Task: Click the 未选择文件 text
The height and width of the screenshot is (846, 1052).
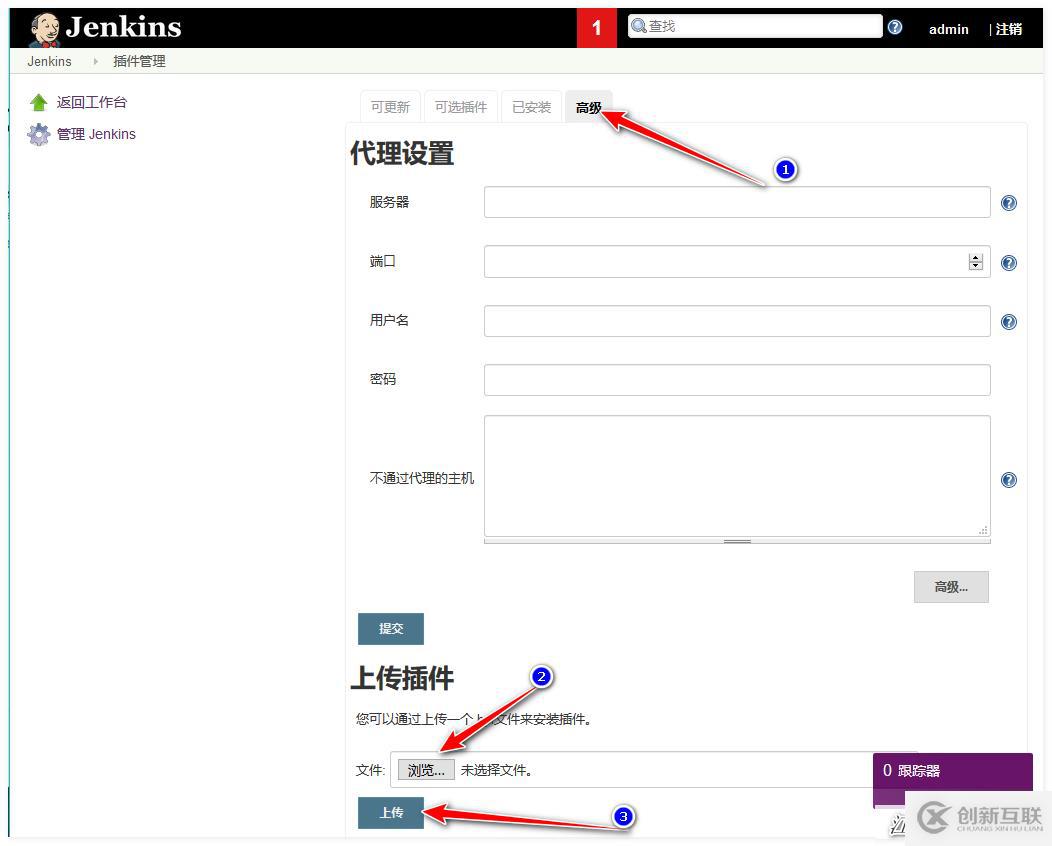Action: (496, 770)
